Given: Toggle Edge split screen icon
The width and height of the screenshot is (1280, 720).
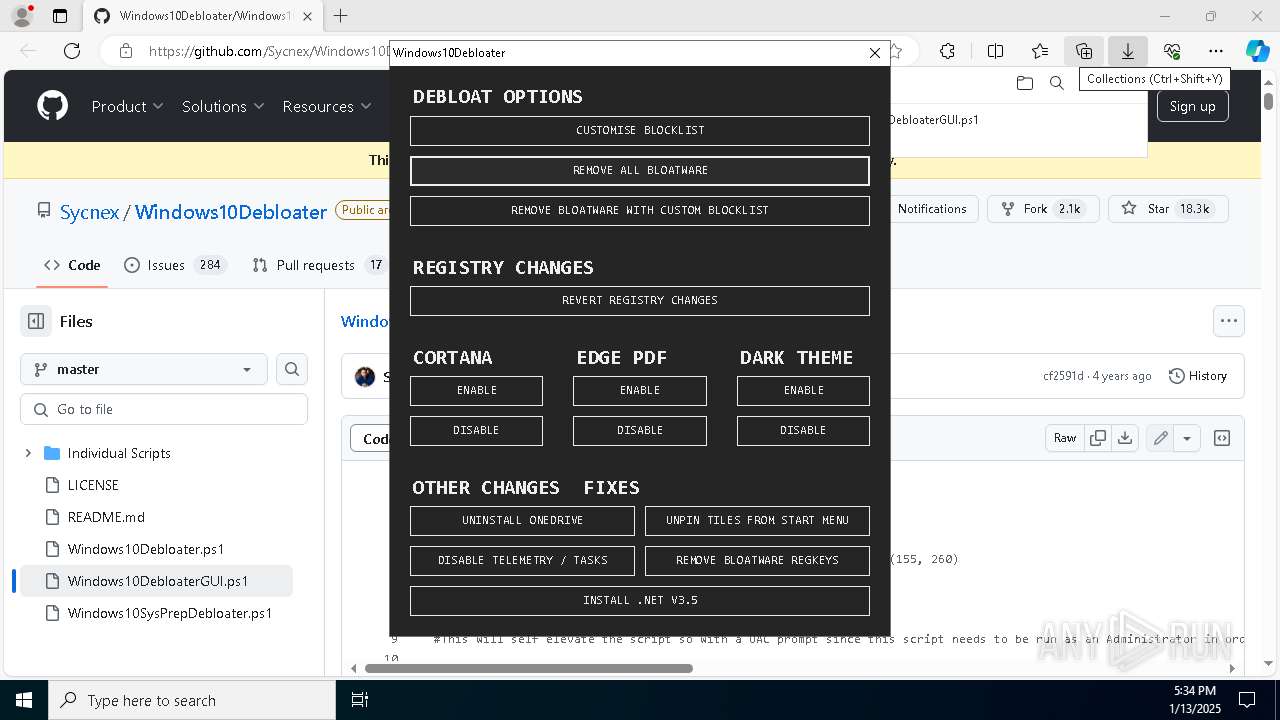Looking at the screenshot, I should [x=995, y=51].
